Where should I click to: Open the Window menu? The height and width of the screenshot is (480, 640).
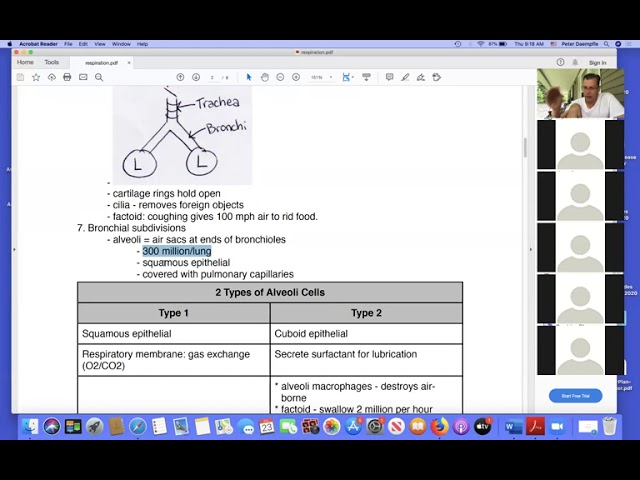click(x=121, y=44)
